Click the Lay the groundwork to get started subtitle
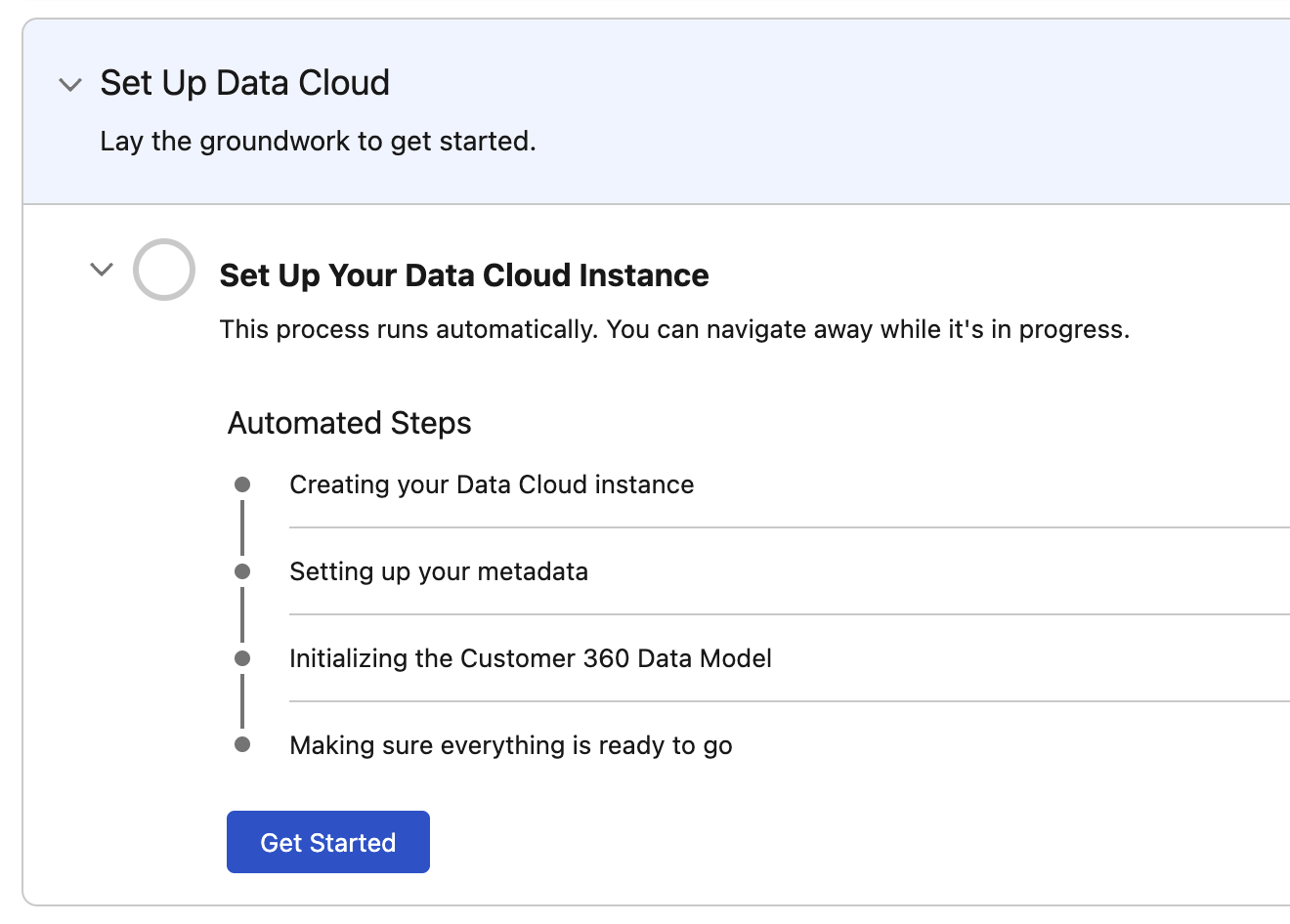The height and width of the screenshot is (924, 1290). (318, 142)
